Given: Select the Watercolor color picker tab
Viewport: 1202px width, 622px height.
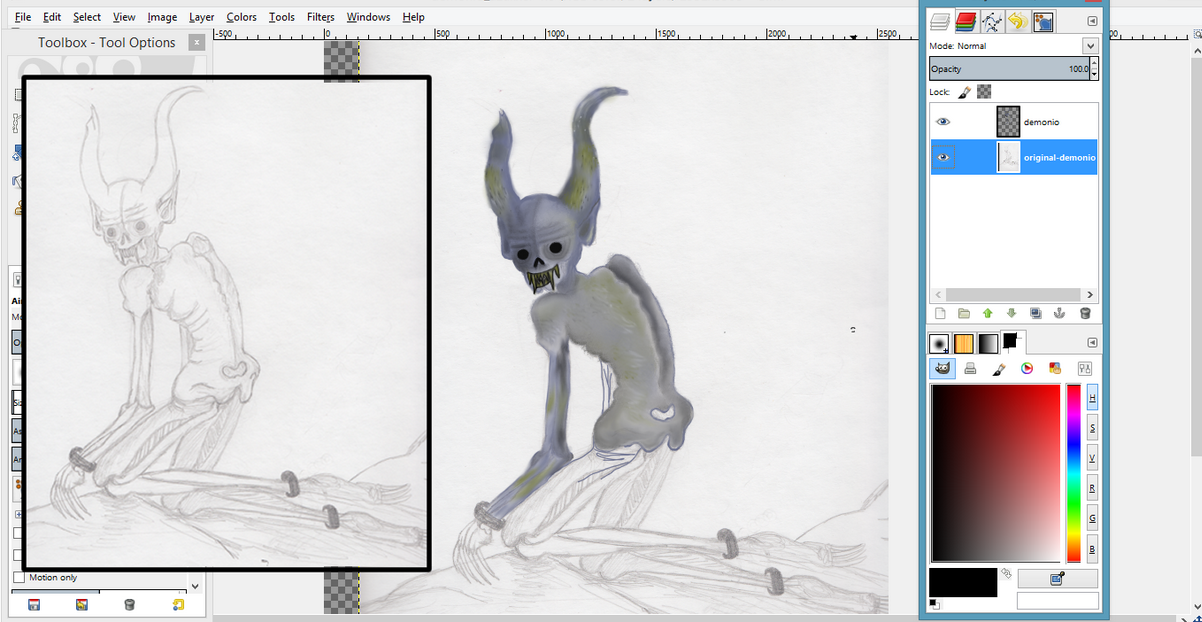Looking at the screenshot, I should pyautogui.click(x=998, y=368).
